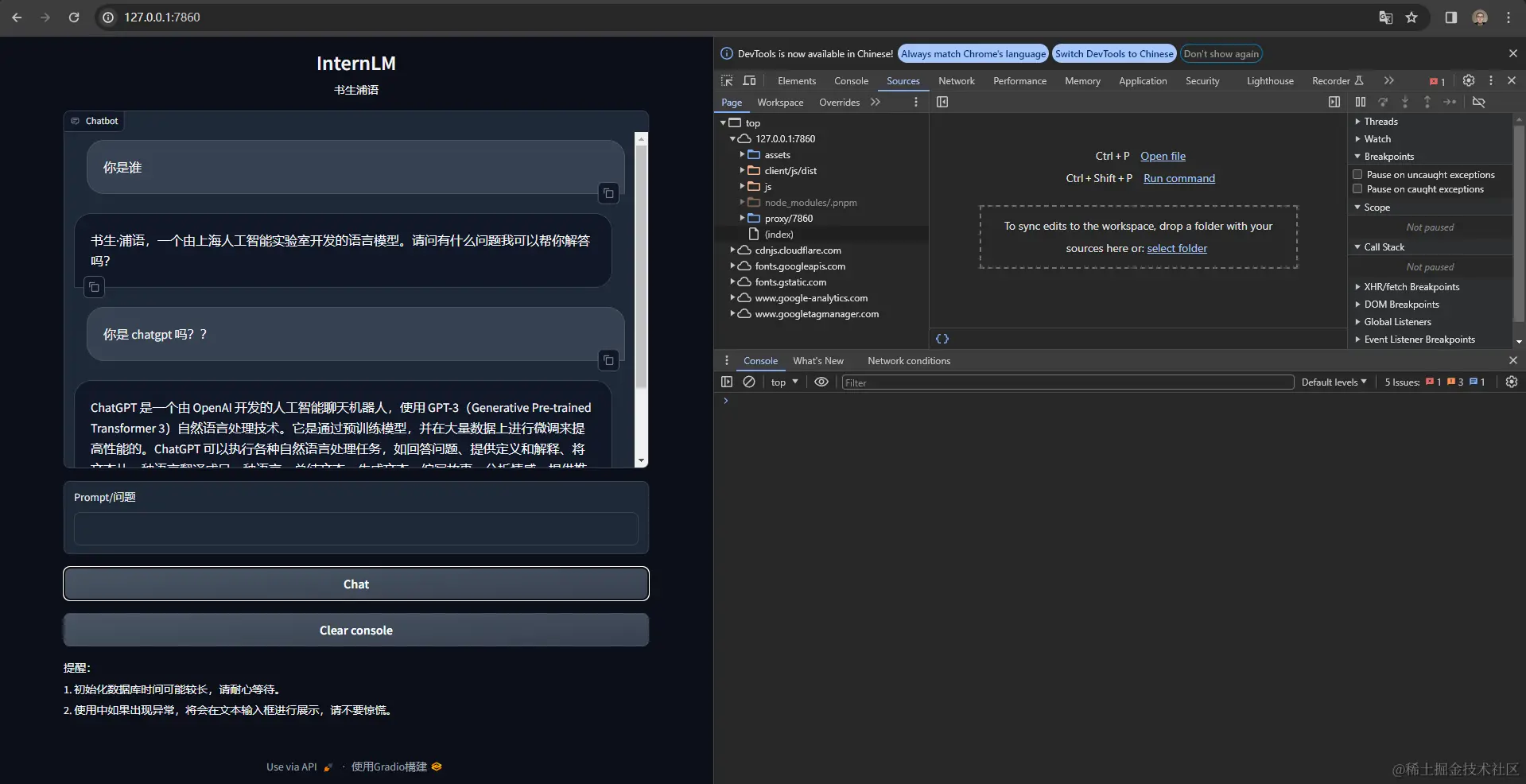Focus the Prompt/问题 input box

(x=356, y=529)
